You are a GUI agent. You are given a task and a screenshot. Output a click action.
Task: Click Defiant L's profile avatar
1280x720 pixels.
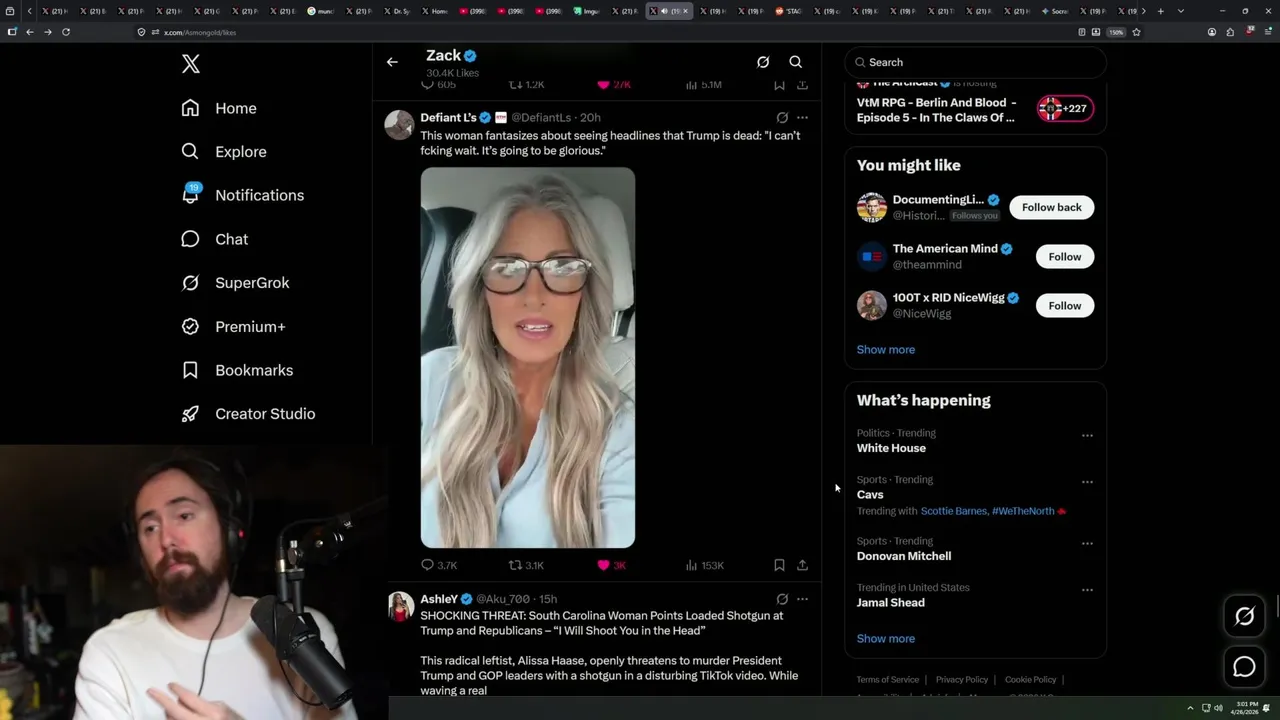point(400,125)
